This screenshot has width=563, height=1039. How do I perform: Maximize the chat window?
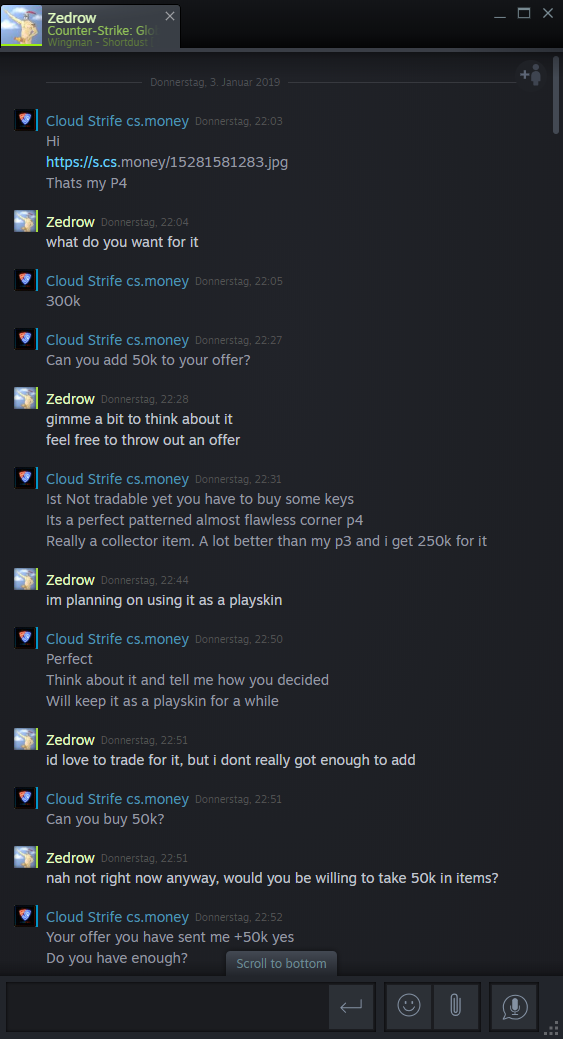point(524,13)
